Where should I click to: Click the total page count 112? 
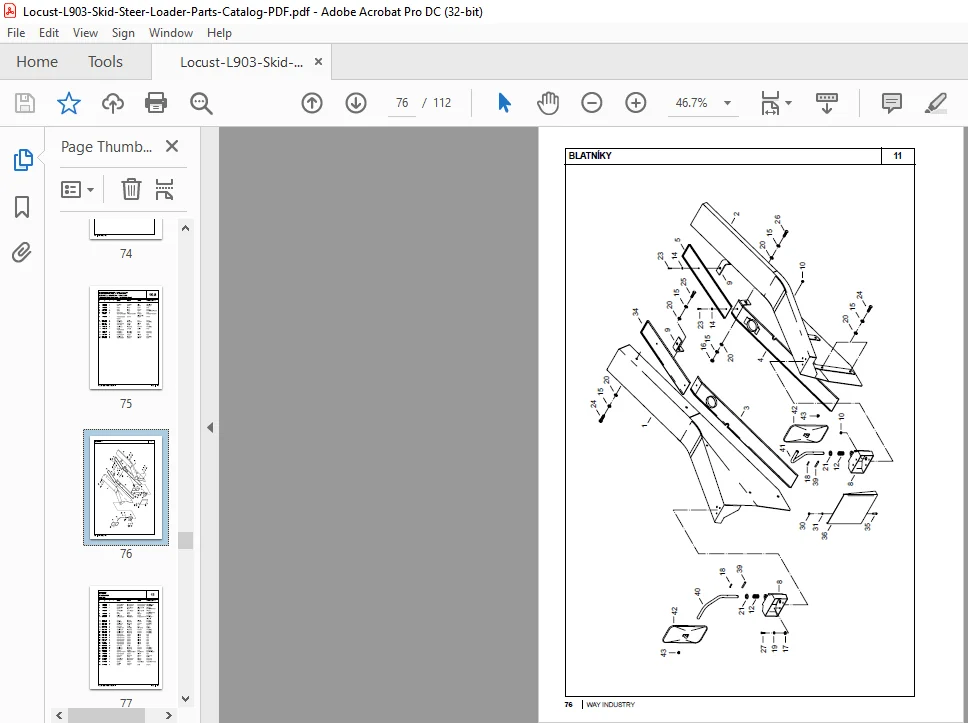tap(442, 102)
